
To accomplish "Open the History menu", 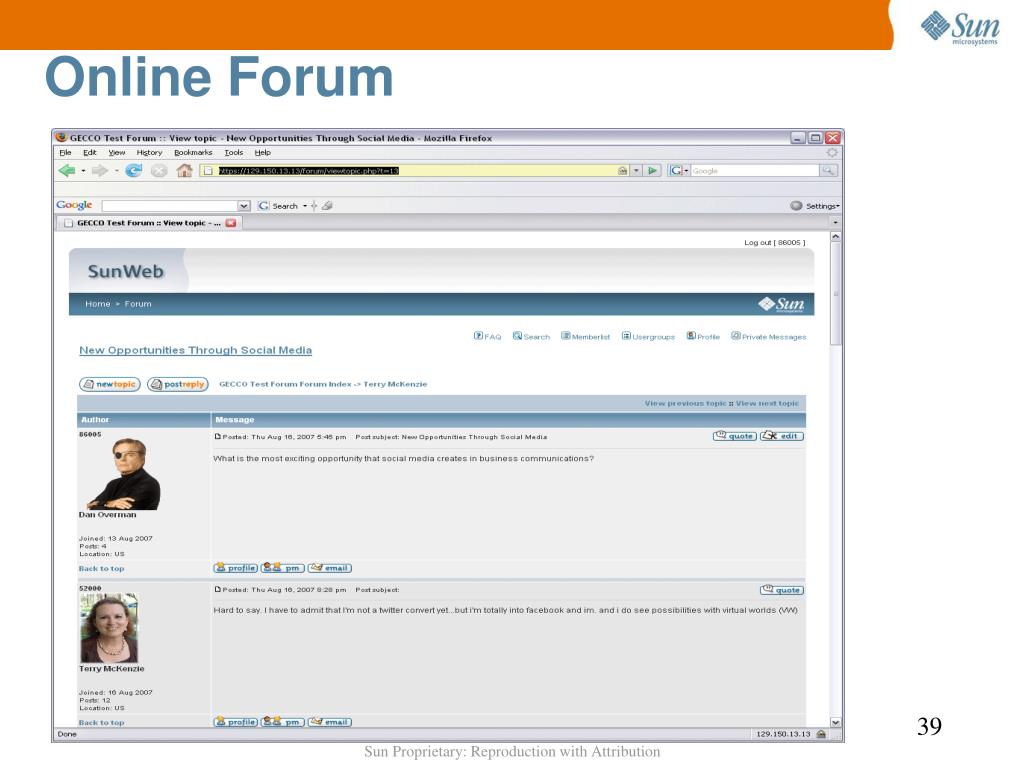I will point(150,152).
